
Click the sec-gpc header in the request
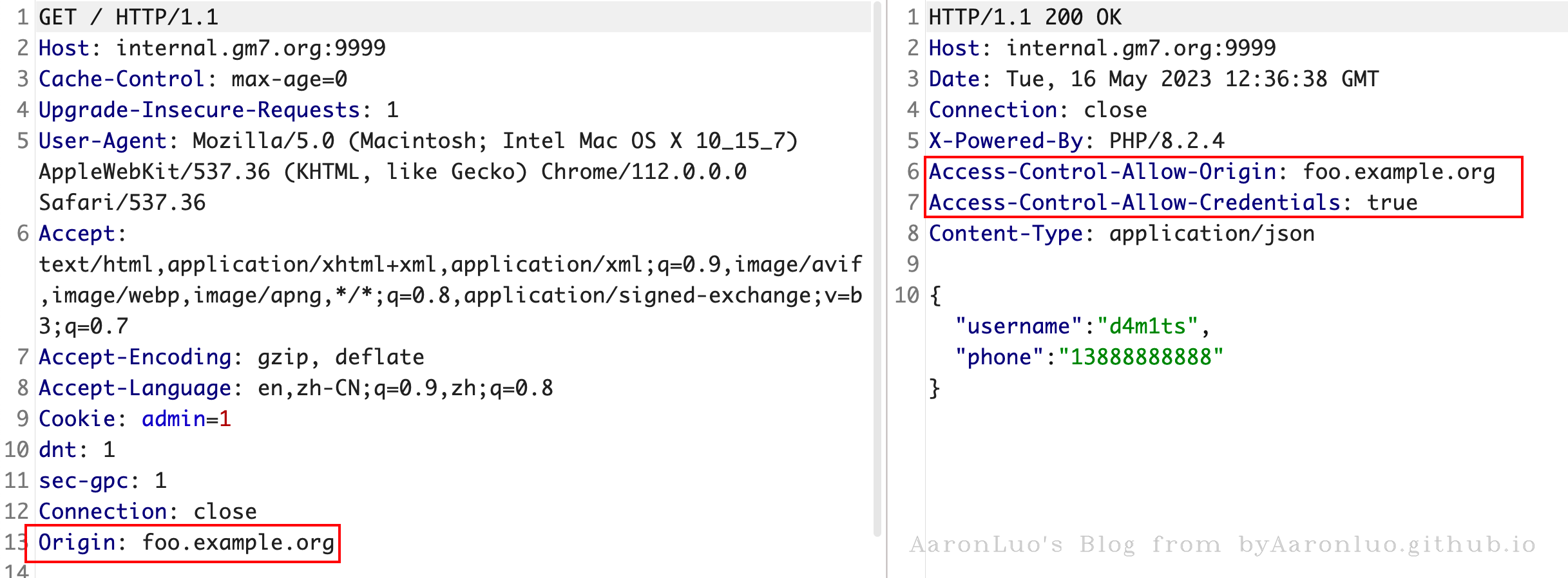click(x=102, y=481)
